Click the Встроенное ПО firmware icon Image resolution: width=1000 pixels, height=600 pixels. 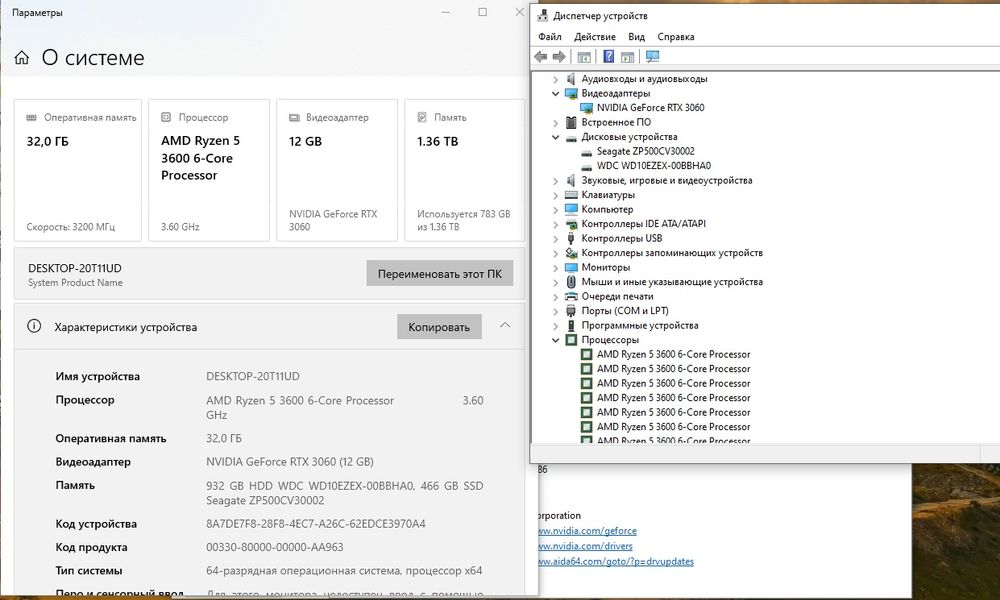point(571,122)
